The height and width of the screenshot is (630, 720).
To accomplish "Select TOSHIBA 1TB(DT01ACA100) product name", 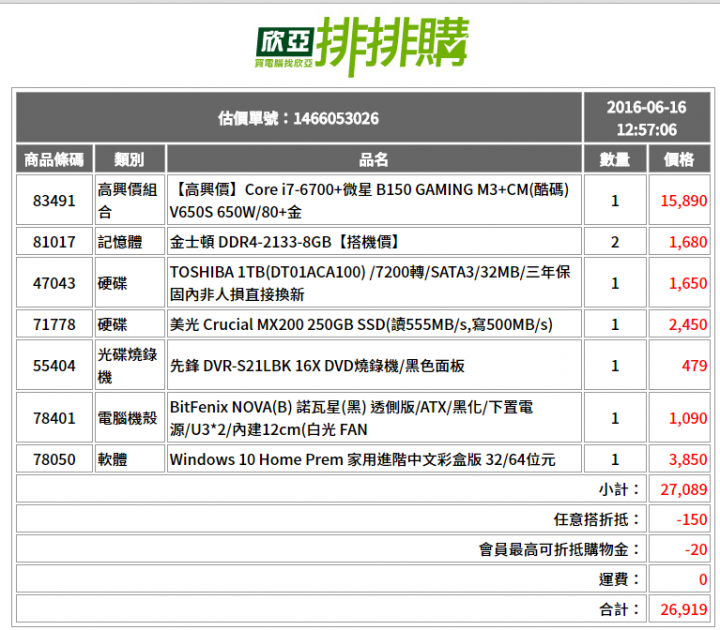I will tap(370, 283).
